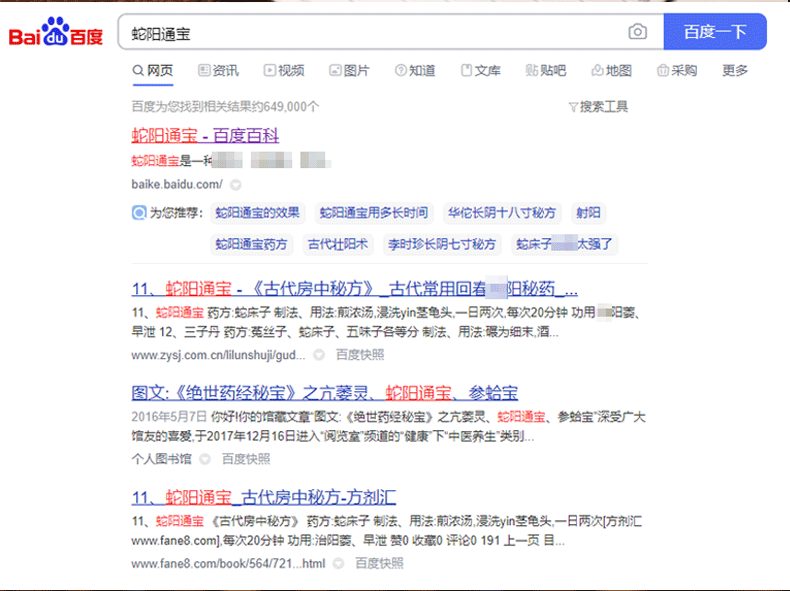Open result 《古代房中秘方》_古代常用回春 title
Screen dimensions: 790x591
tap(355, 289)
